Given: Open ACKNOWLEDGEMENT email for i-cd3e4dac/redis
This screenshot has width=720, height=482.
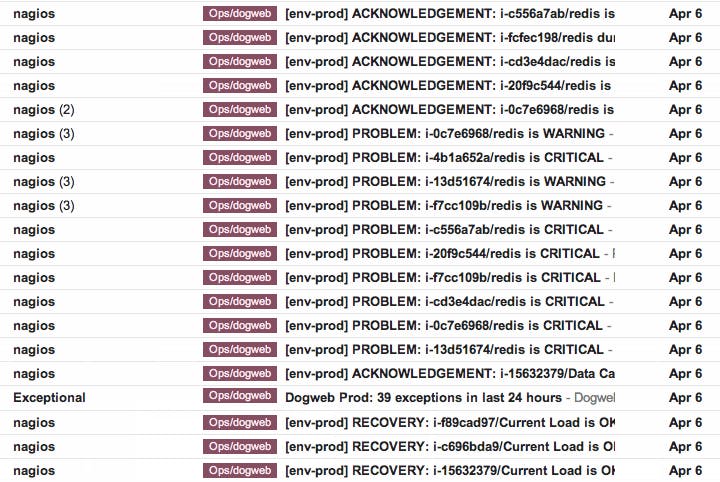Looking at the screenshot, I should coord(360,62).
